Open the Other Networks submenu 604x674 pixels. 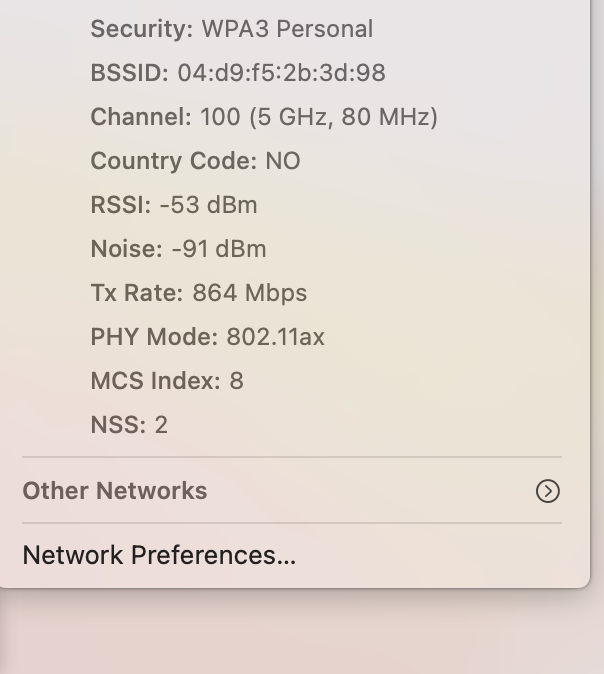(115, 491)
